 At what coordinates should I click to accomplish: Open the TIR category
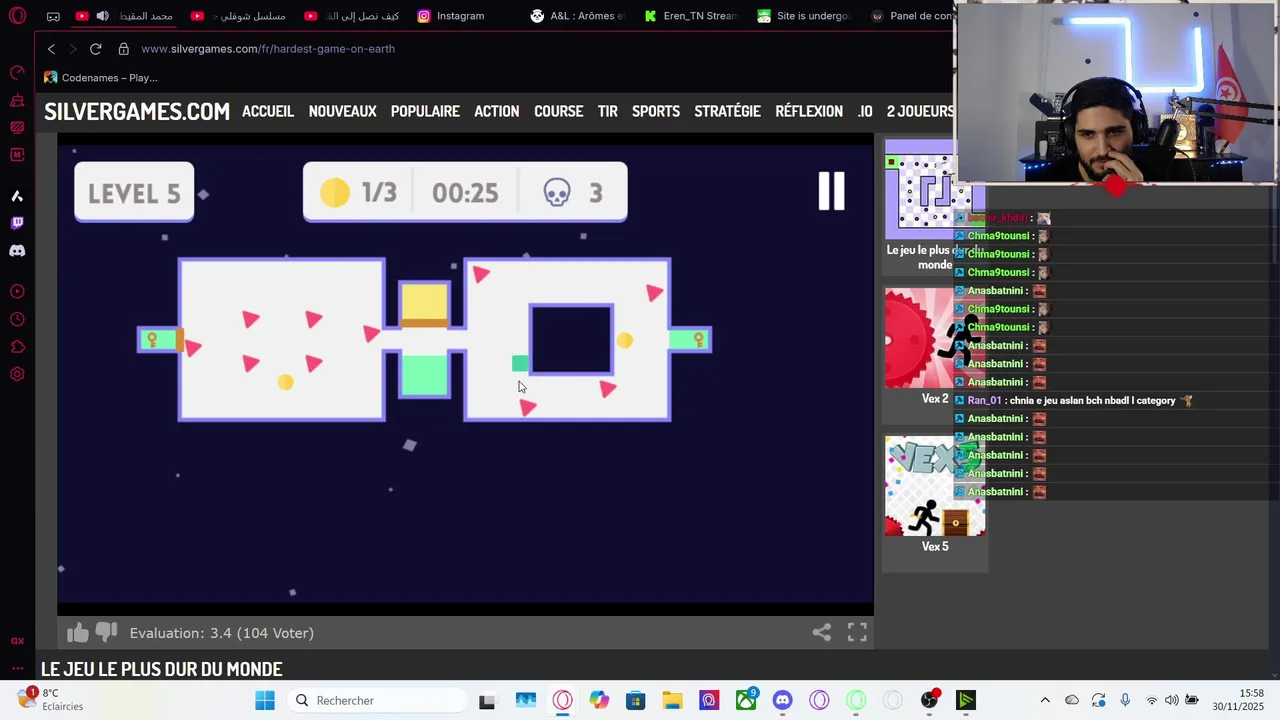(x=608, y=111)
